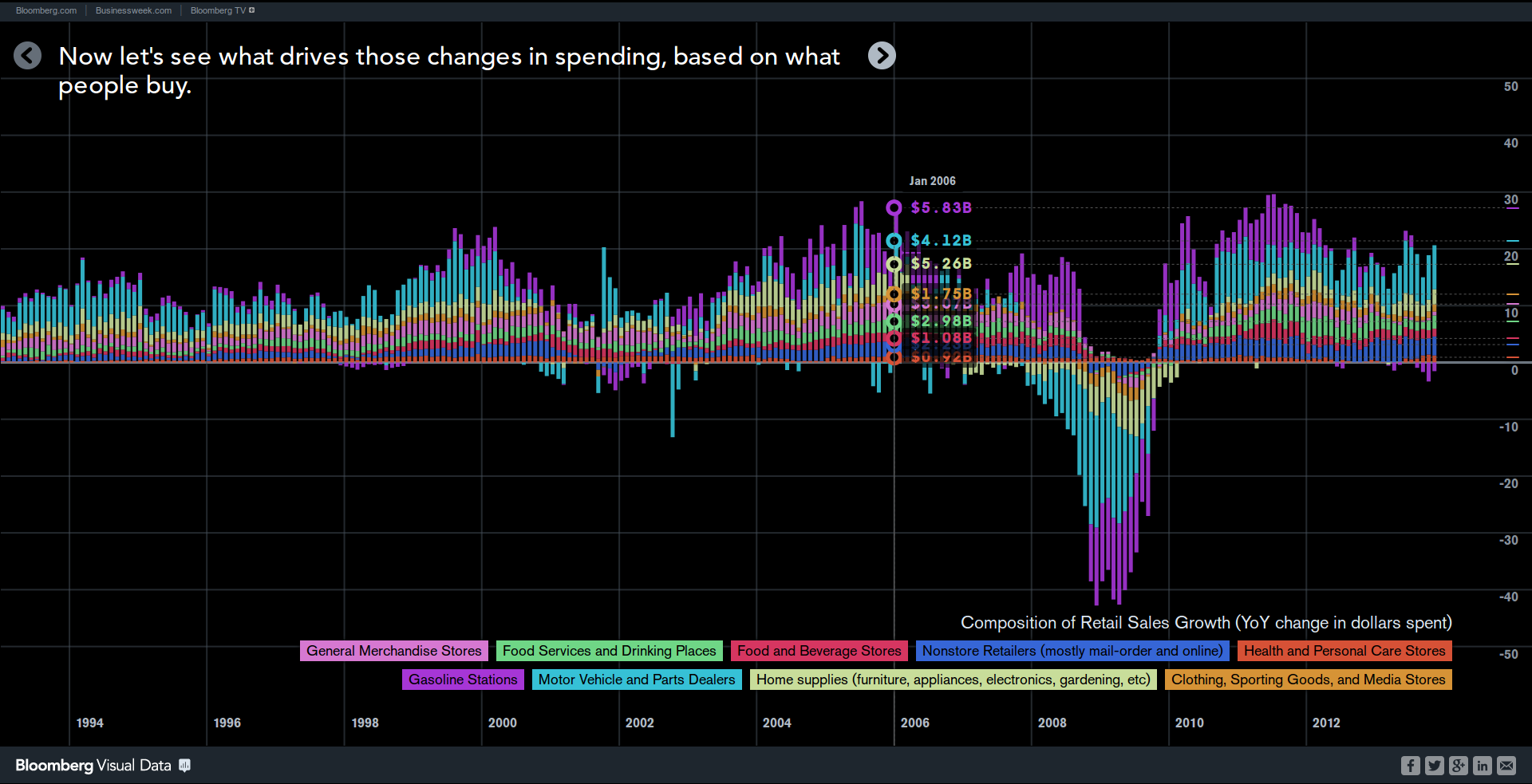
Task: Toggle the Gasoline Stations series
Action: [463, 680]
